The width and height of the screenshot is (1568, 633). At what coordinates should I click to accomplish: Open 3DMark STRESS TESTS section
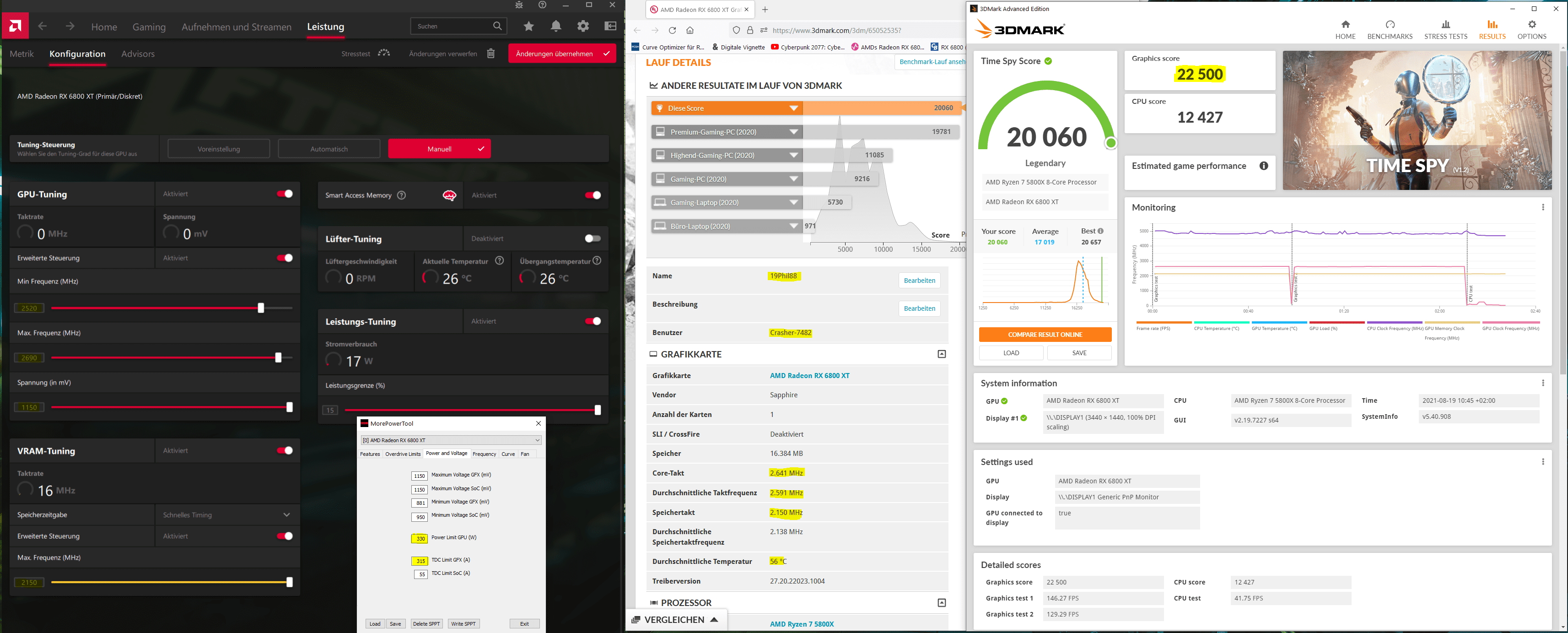click(1446, 30)
